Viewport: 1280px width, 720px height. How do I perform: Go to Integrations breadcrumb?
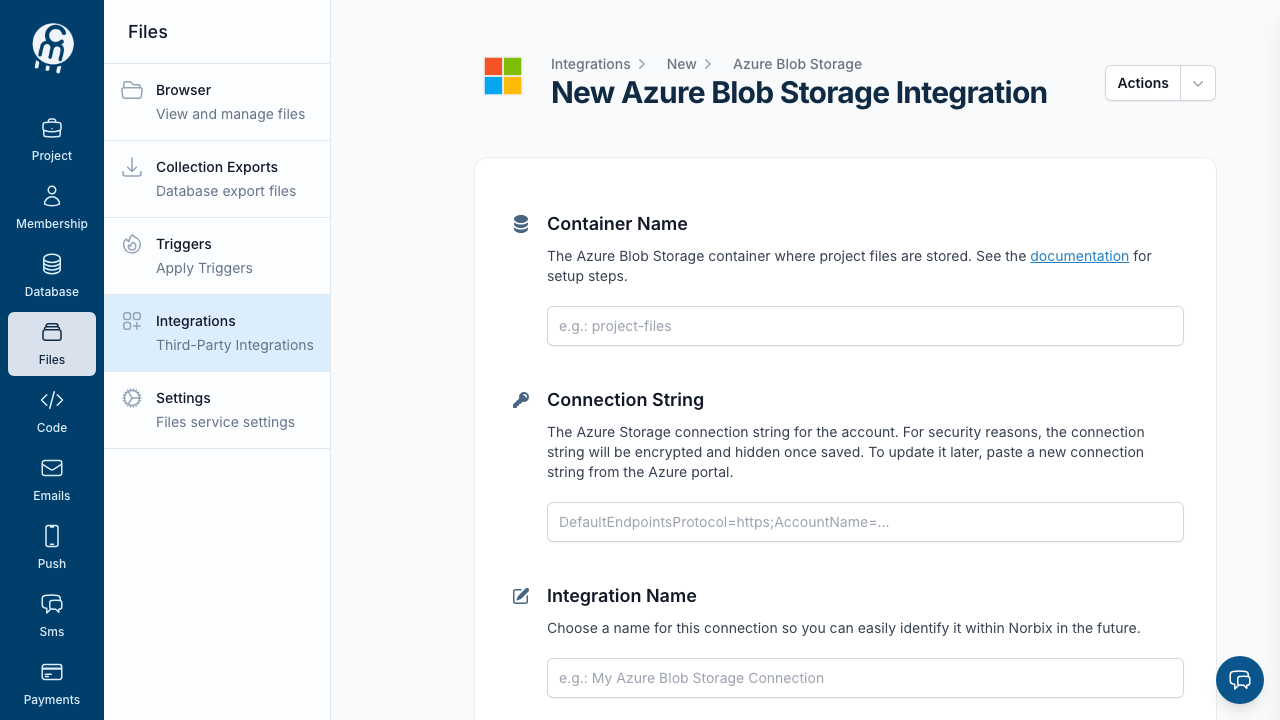click(x=591, y=64)
